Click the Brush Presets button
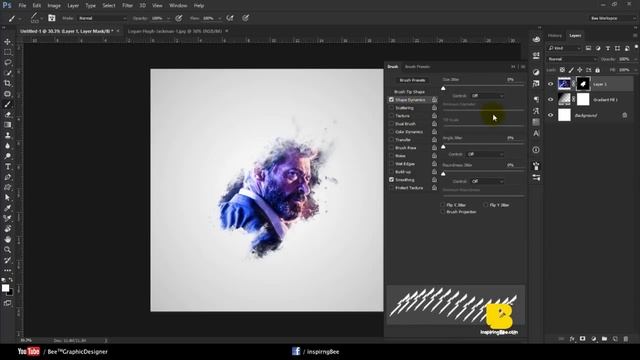The height and width of the screenshot is (360, 640). (x=412, y=80)
